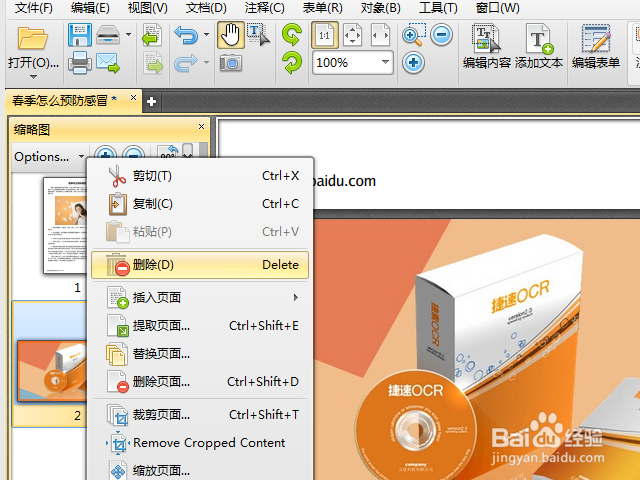The width and height of the screenshot is (640, 480).
Task: Shrink thumbnails with panel minus icon
Action: (x=133, y=153)
